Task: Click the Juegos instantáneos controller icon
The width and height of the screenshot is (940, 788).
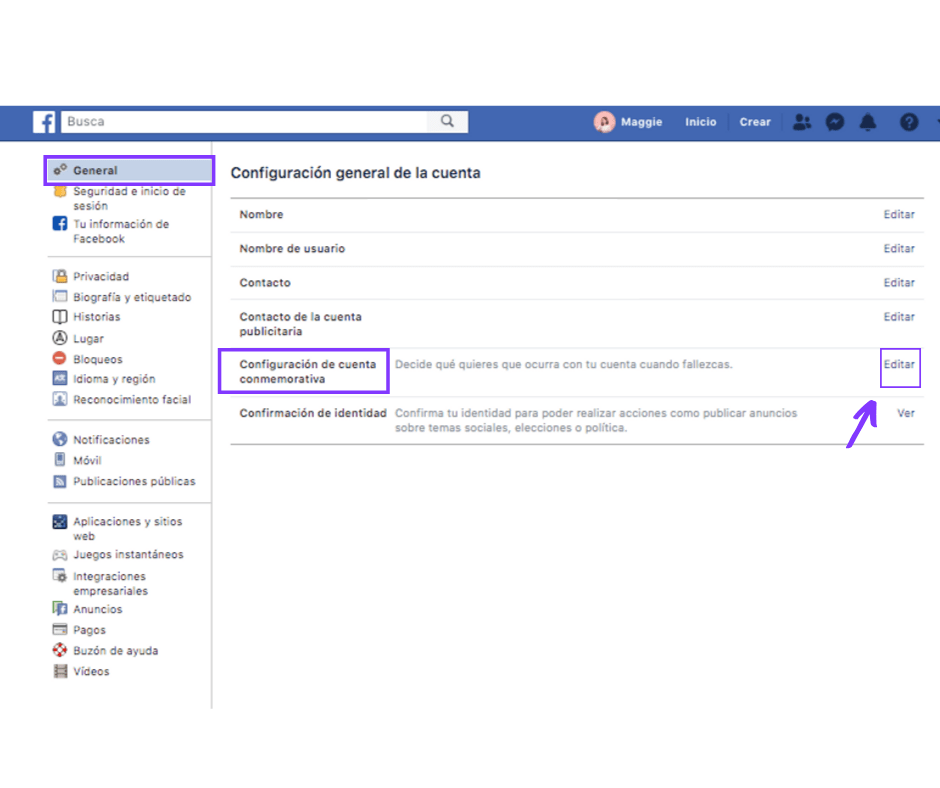Action: pos(60,555)
